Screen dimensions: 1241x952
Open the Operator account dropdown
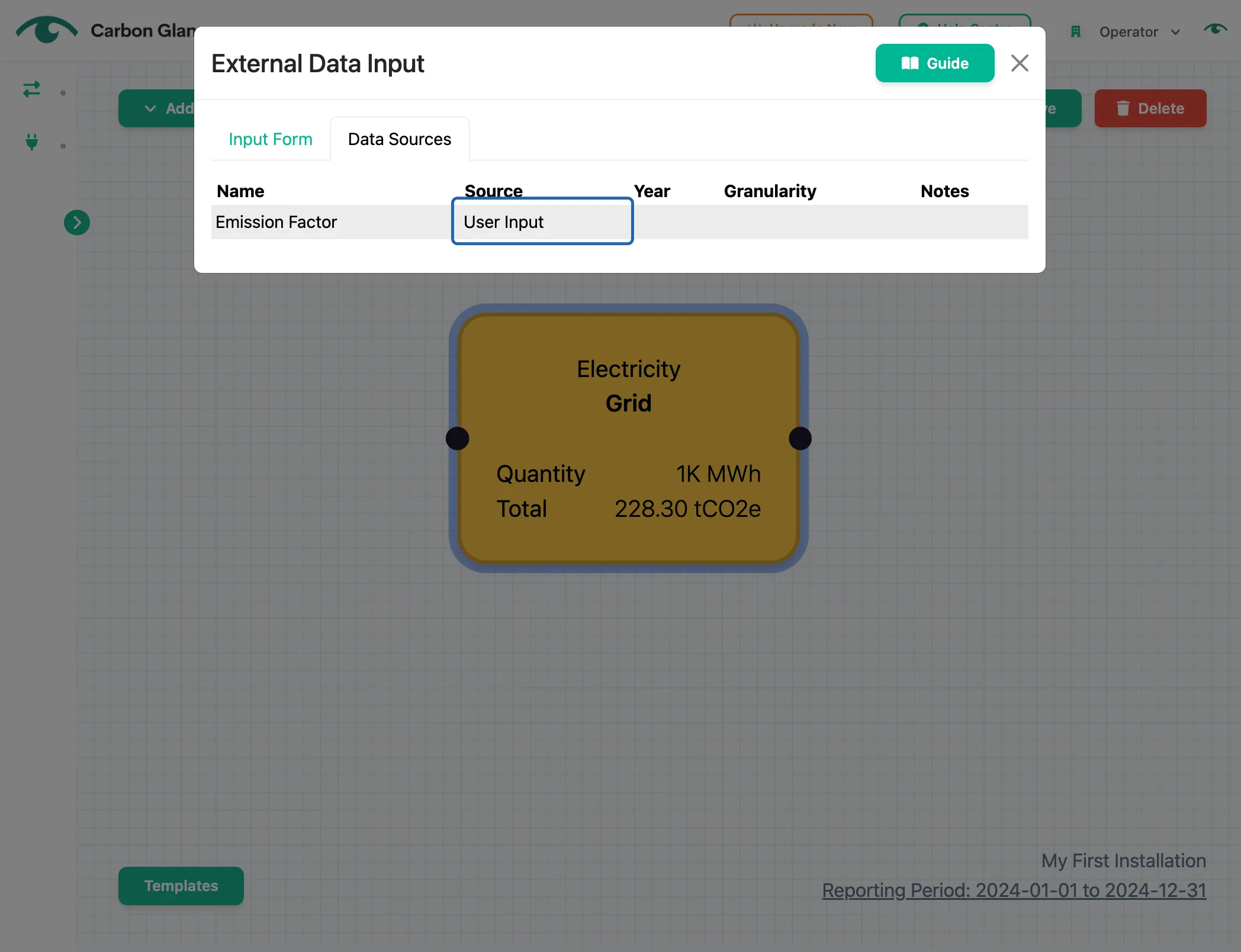(x=1139, y=32)
